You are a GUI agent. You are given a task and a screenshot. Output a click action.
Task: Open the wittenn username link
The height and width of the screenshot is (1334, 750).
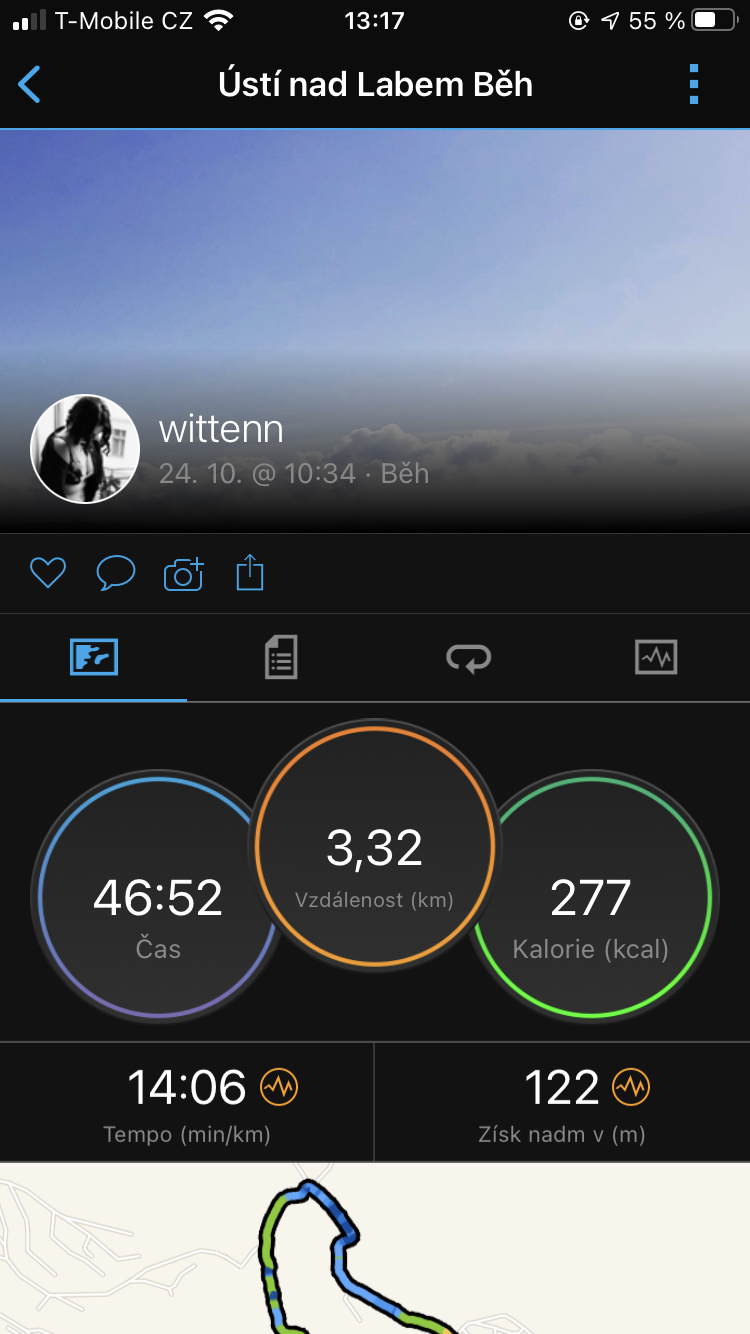click(221, 429)
